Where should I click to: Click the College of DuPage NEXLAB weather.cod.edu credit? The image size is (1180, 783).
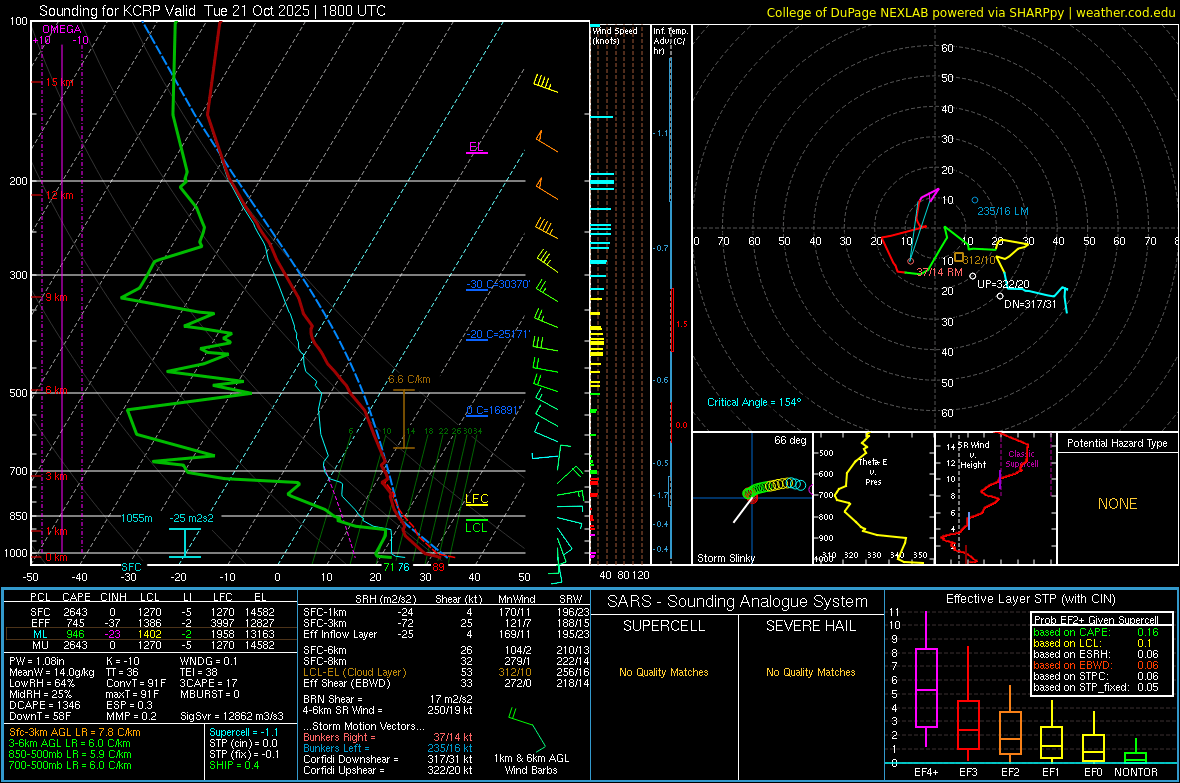click(970, 12)
